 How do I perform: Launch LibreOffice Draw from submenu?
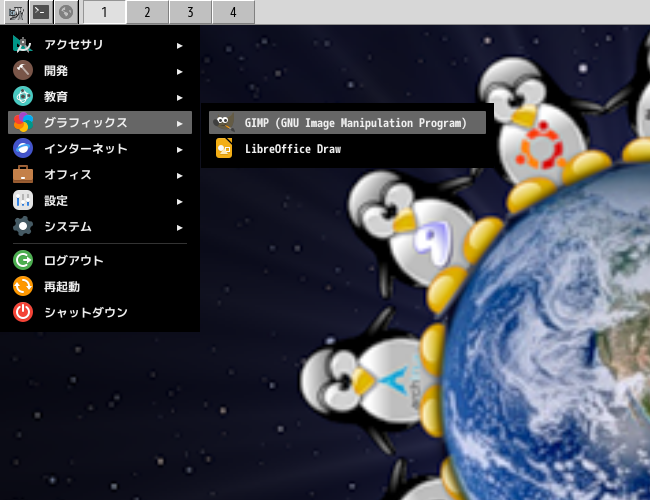point(347,148)
